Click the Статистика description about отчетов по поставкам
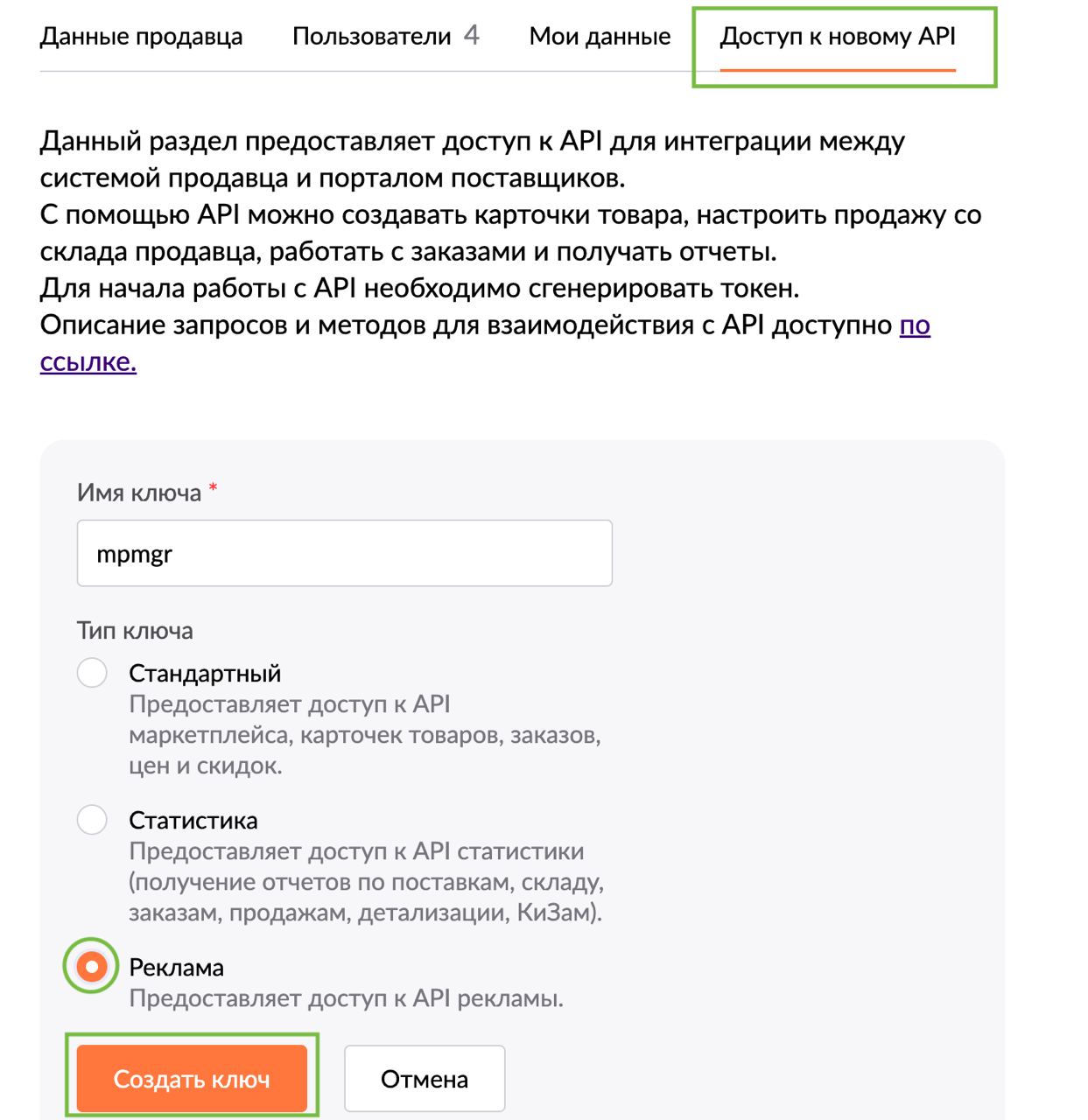1088x1120 pixels. pos(366,882)
